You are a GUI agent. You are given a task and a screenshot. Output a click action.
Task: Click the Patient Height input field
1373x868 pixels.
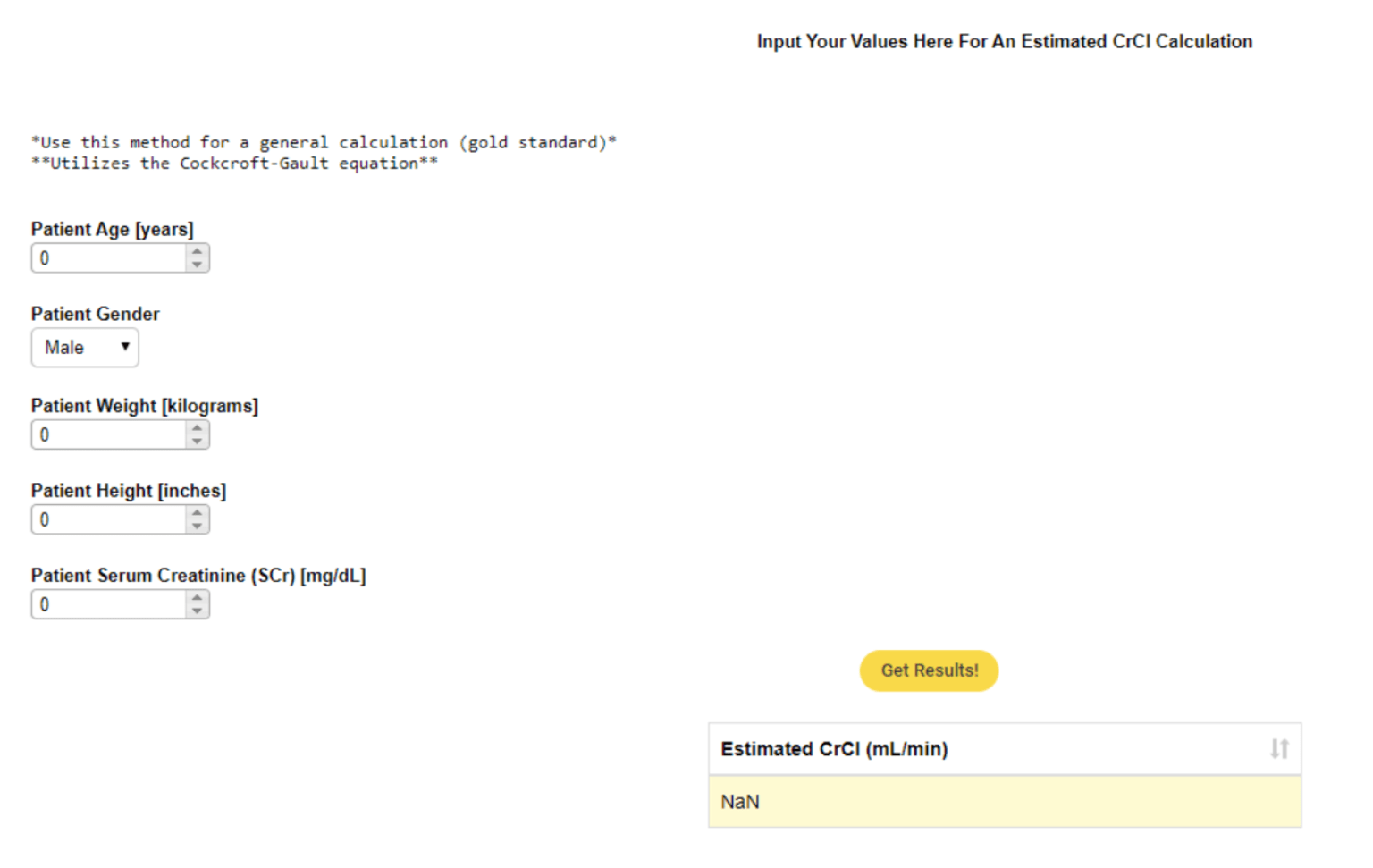[x=120, y=519]
